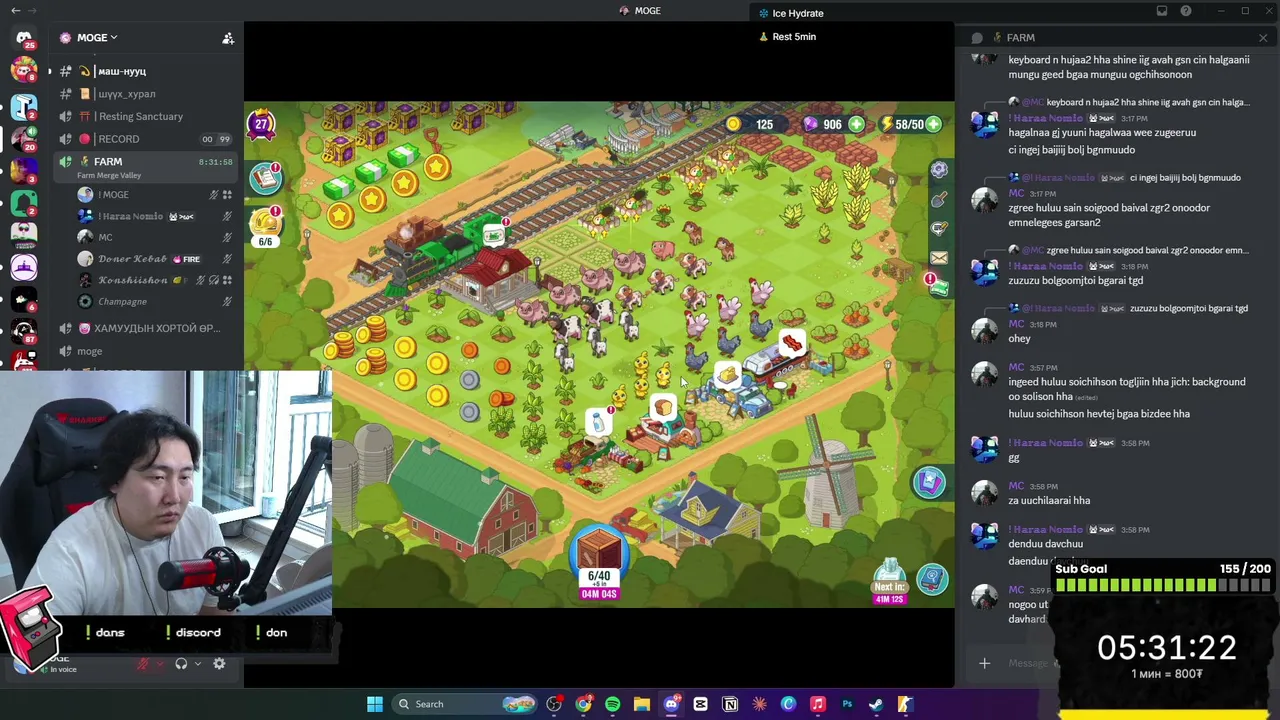Close the FARM chat panel

(1263, 38)
